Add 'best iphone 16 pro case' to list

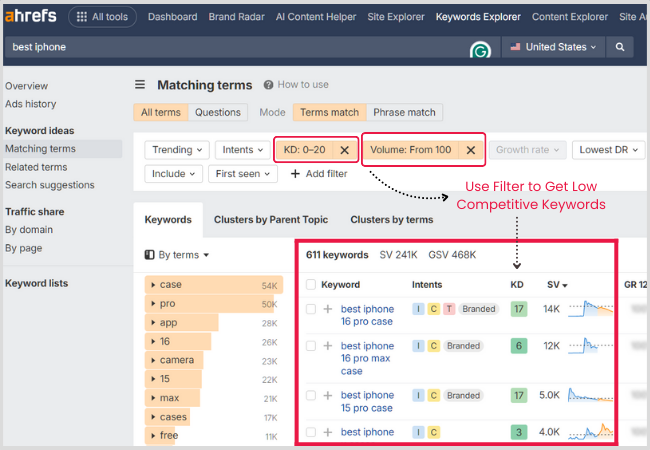327,309
